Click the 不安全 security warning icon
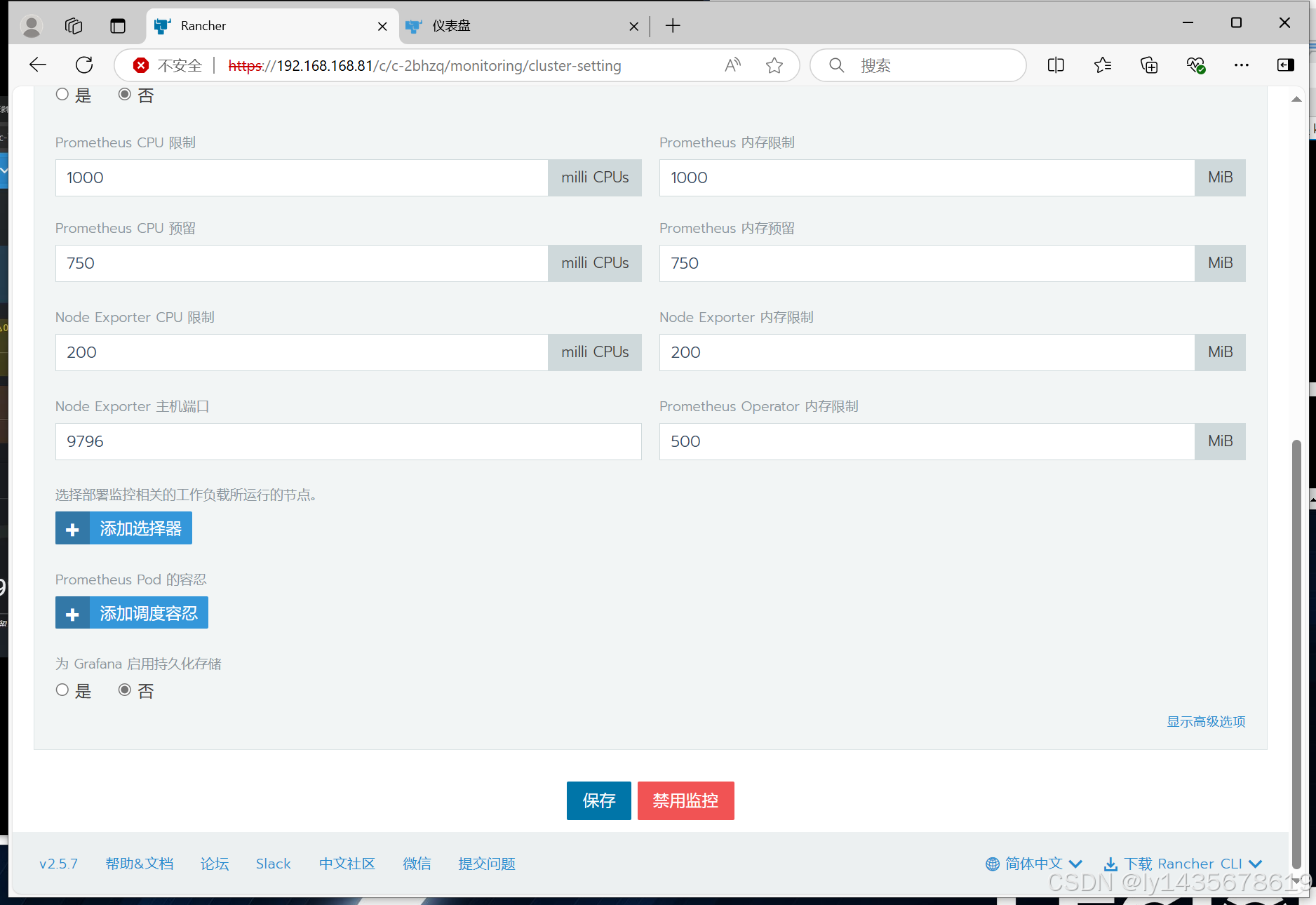Image resolution: width=1316 pixels, height=905 pixels. pos(141,65)
